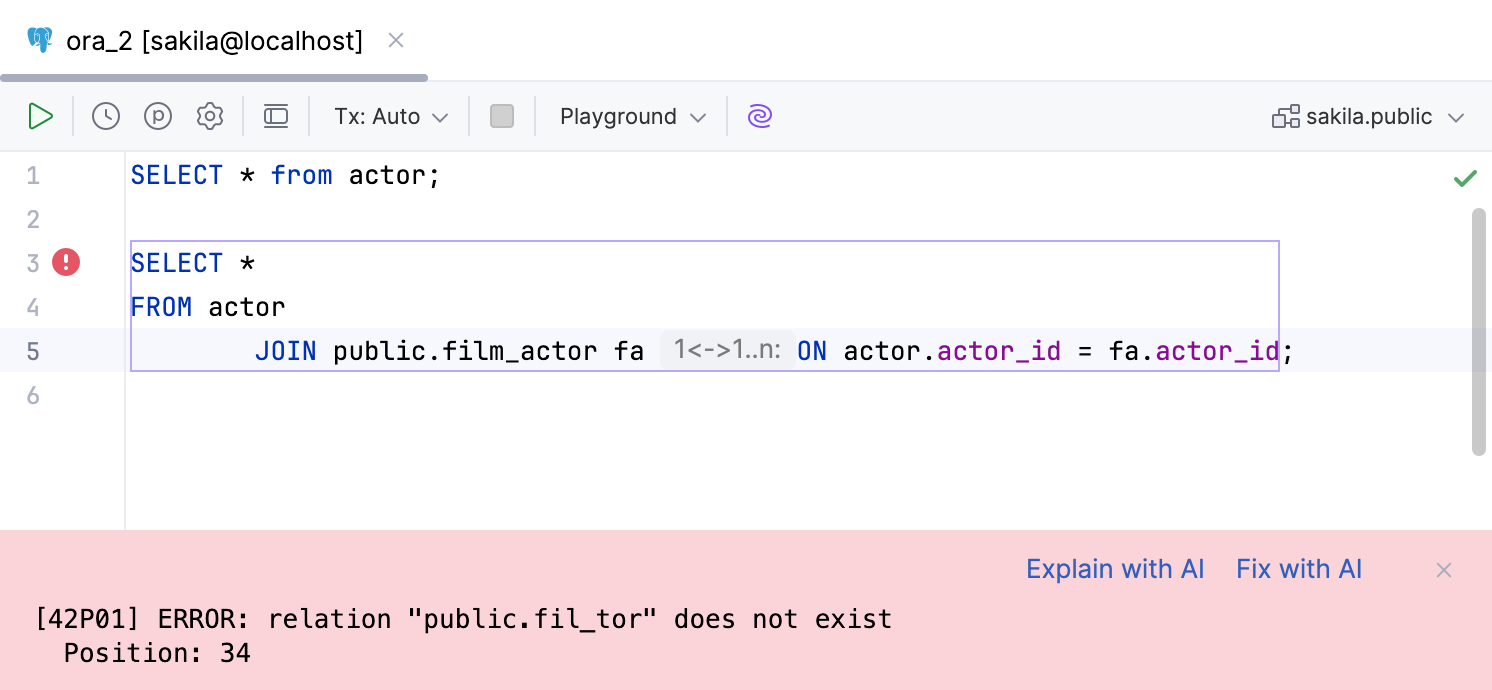
Task: Dismiss the error panel with the X
Action: coord(1443,569)
